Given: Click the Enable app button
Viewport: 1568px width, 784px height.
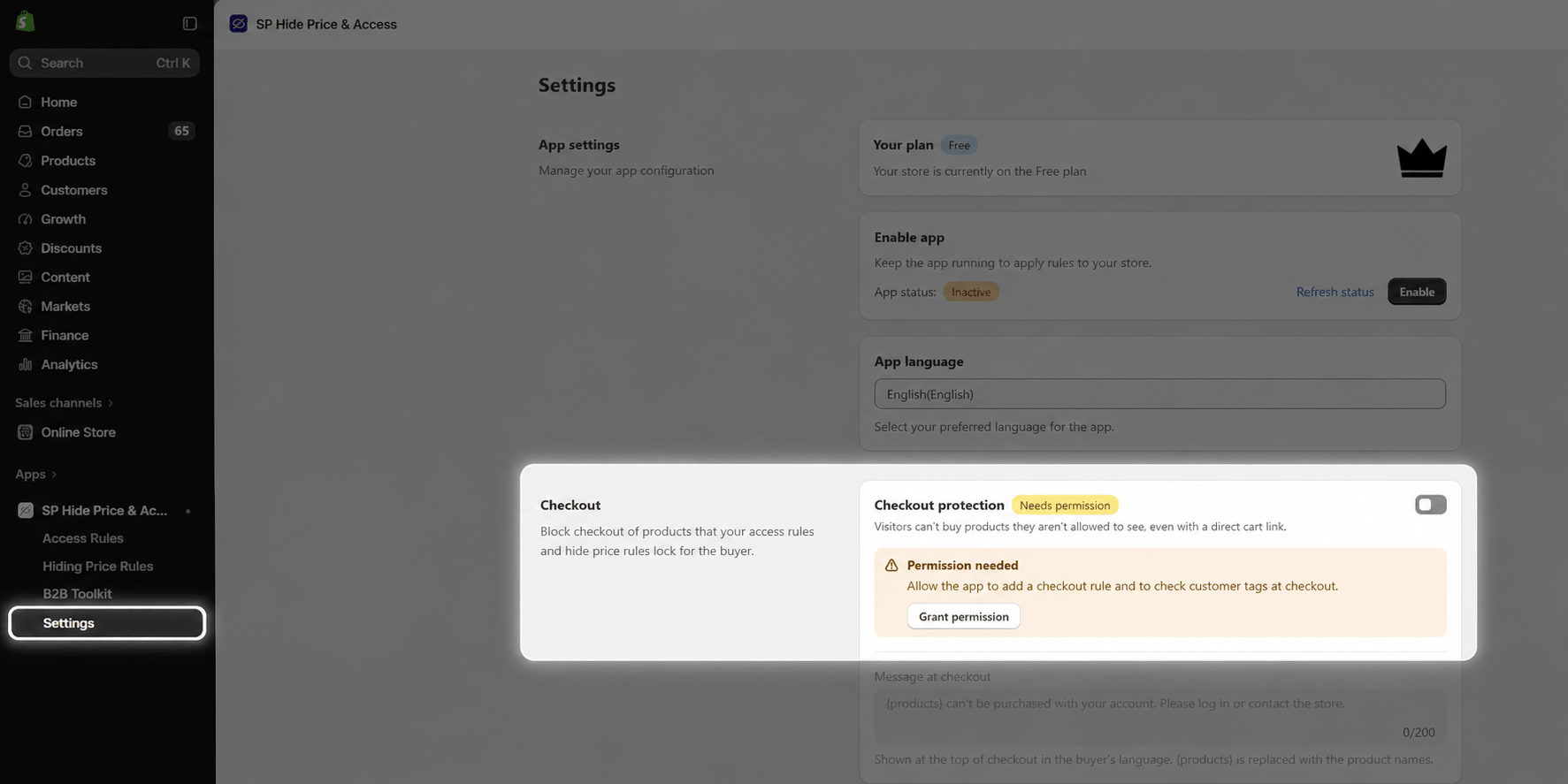Looking at the screenshot, I should pos(1417,292).
